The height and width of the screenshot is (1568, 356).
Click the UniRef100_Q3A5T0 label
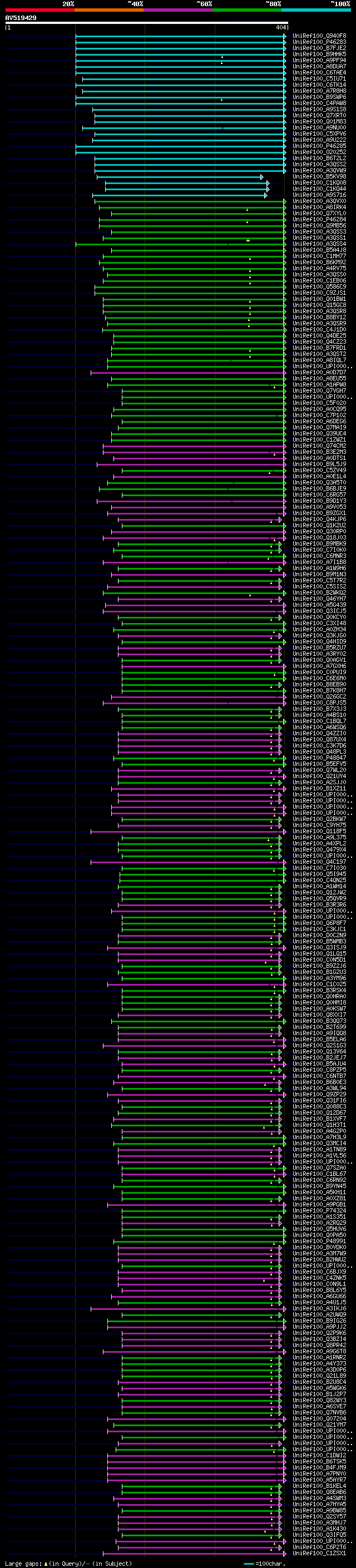pyautogui.click(x=319, y=483)
